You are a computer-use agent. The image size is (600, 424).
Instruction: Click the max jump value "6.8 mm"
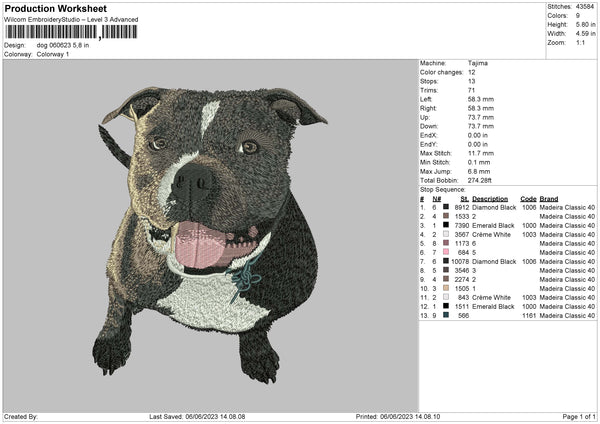coord(479,171)
